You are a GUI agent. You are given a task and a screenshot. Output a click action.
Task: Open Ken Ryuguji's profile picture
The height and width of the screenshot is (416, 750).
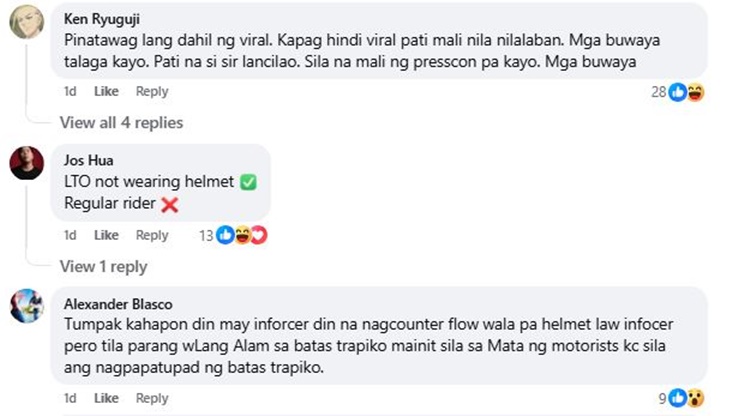click(x=27, y=22)
